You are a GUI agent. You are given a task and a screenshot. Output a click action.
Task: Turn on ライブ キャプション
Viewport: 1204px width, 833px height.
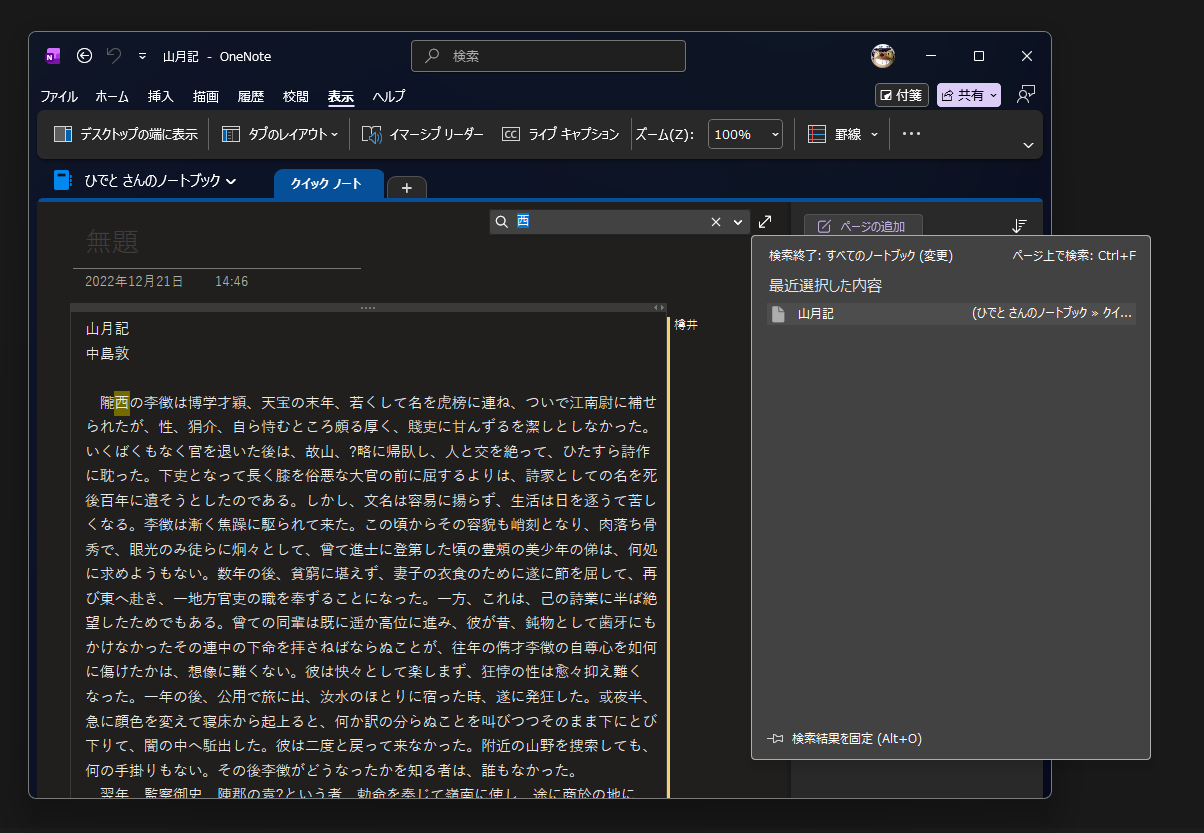tap(560, 133)
